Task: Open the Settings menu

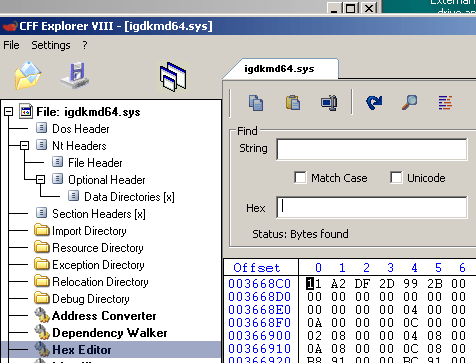Action: tap(51, 45)
